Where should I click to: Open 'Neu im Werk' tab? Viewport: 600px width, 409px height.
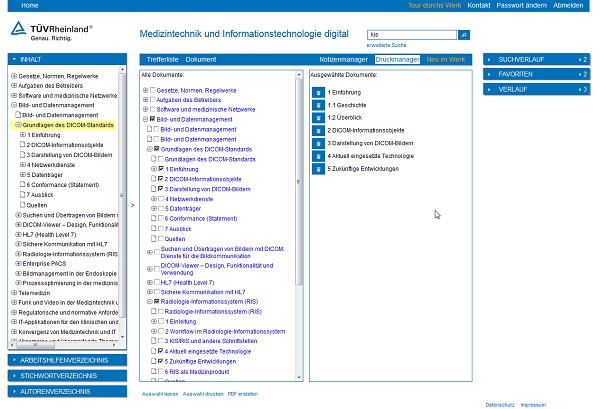pos(446,60)
